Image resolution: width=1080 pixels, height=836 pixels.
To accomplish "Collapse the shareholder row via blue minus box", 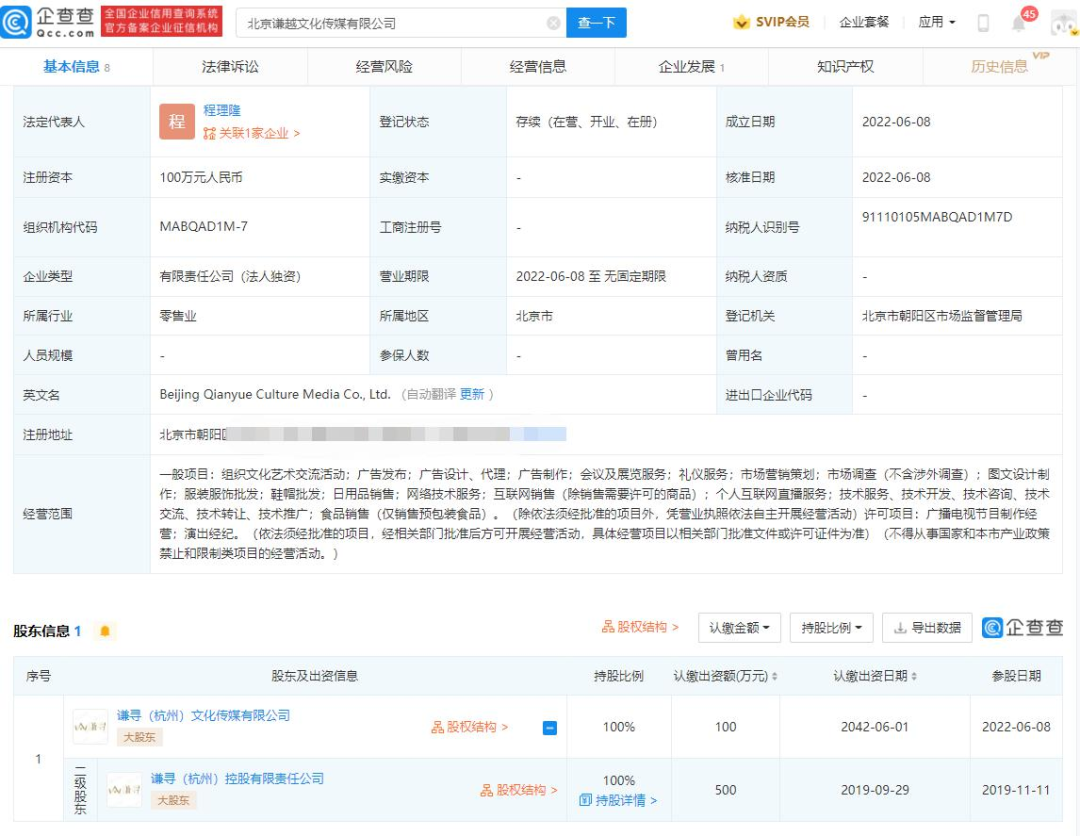I will (x=548, y=727).
